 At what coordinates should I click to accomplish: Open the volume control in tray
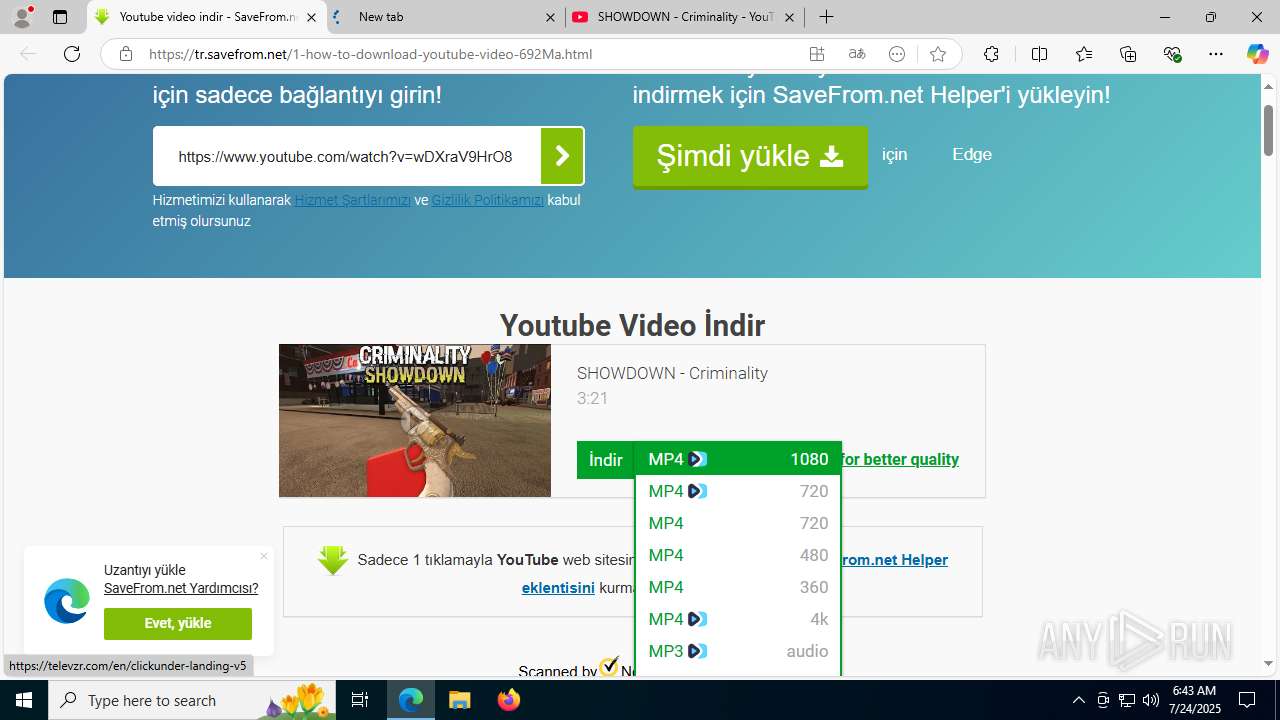pyautogui.click(x=1151, y=700)
